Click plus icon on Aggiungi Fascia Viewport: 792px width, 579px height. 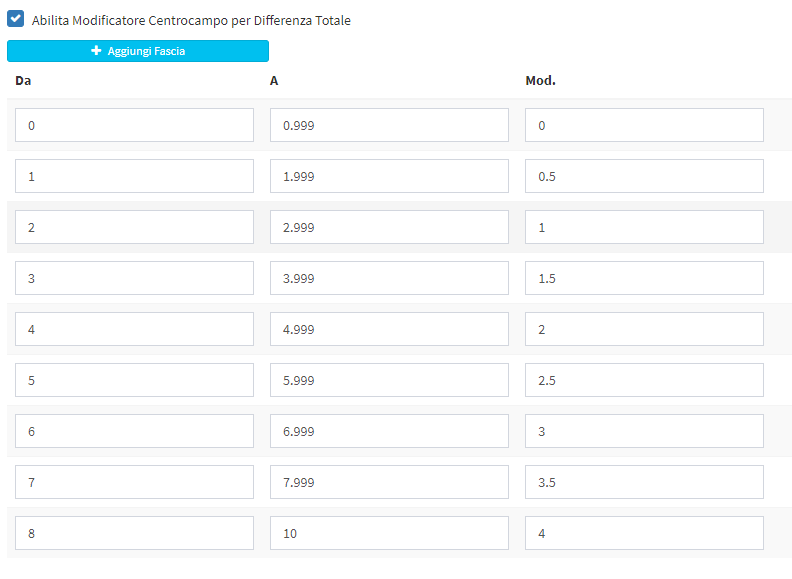97,51
